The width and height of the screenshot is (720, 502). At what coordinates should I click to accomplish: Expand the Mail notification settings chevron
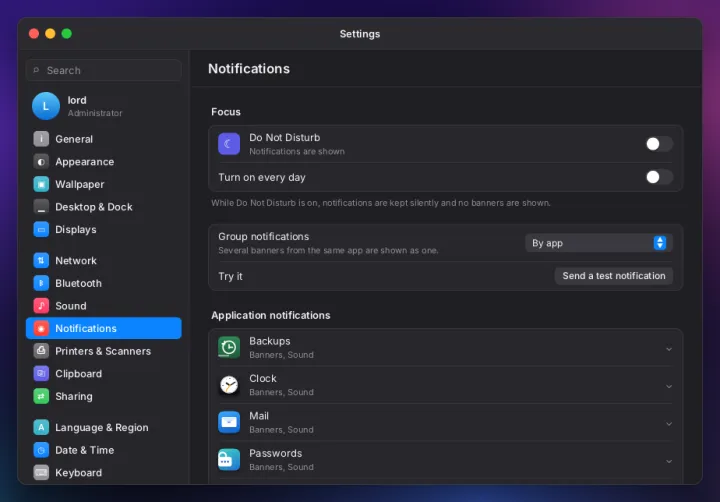click(669, 424)
